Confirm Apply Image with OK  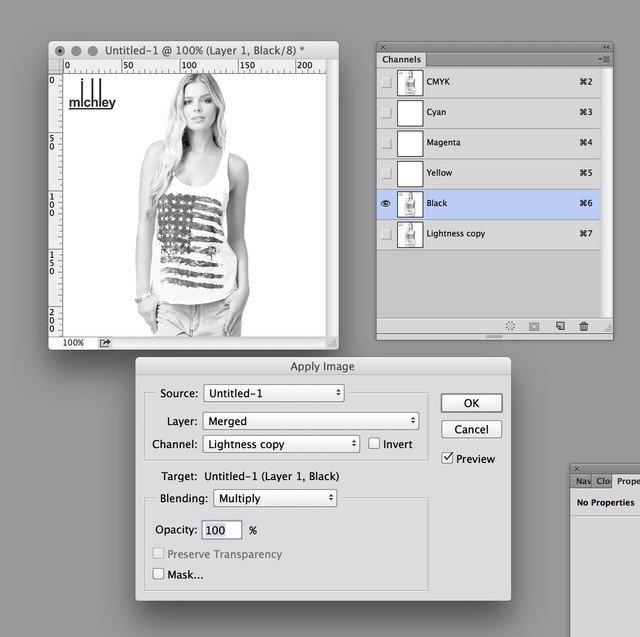(471, 403)
